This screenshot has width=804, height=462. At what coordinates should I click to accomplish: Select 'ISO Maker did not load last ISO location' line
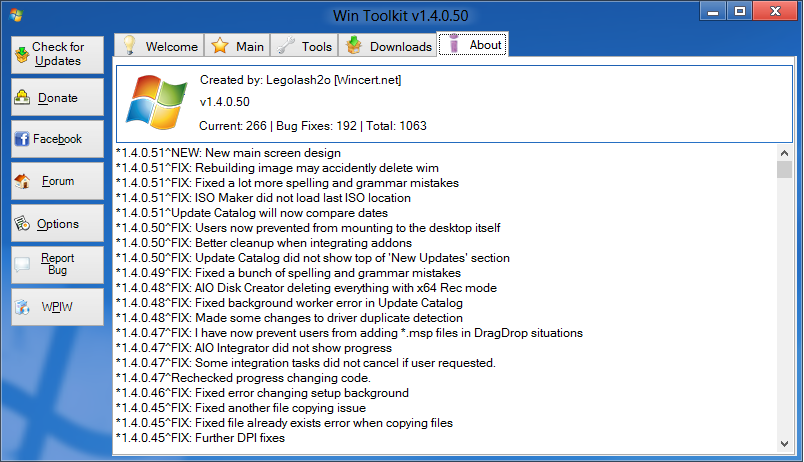pos(264,198)
